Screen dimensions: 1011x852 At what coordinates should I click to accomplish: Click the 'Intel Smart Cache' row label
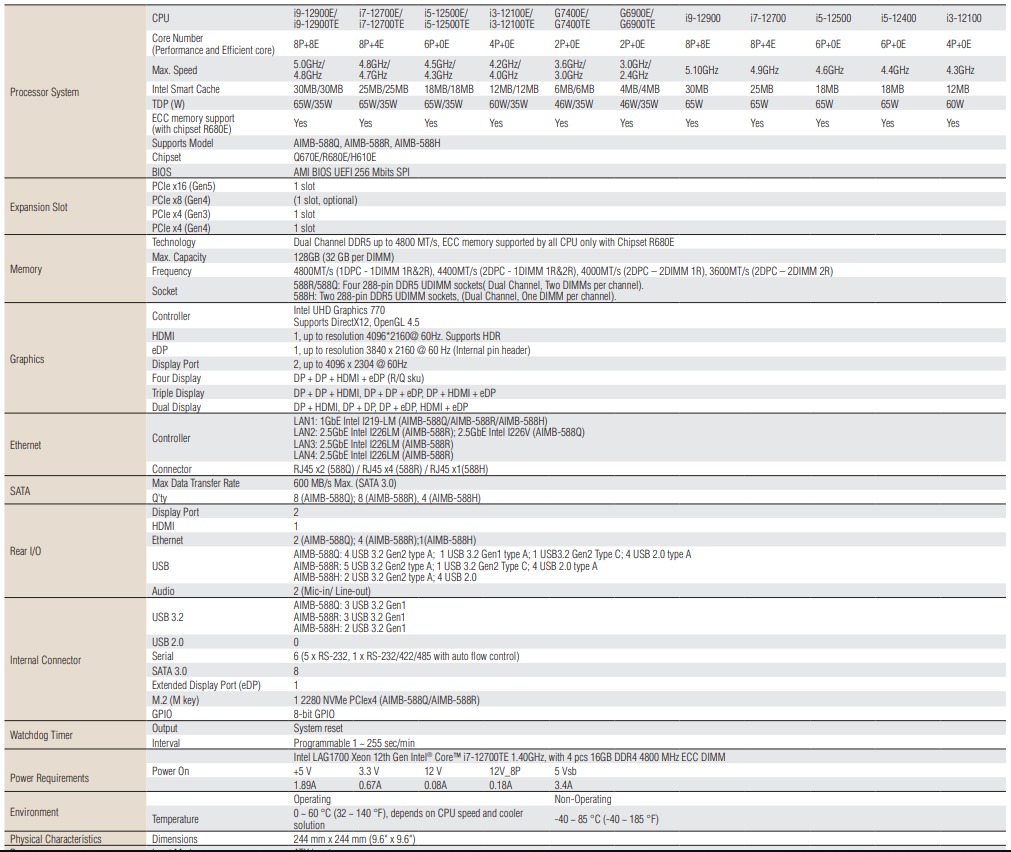coord(186,89)
